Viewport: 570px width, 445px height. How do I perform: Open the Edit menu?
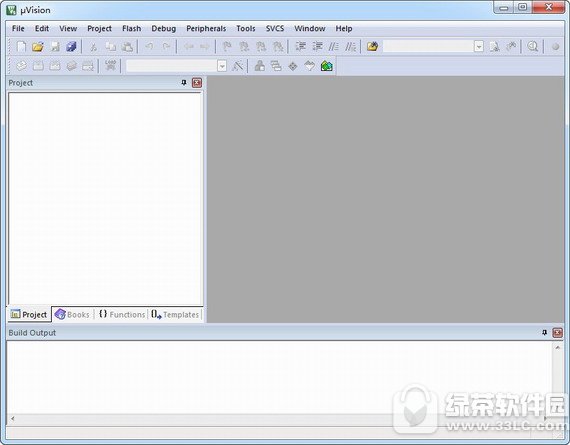pos(42,28)
